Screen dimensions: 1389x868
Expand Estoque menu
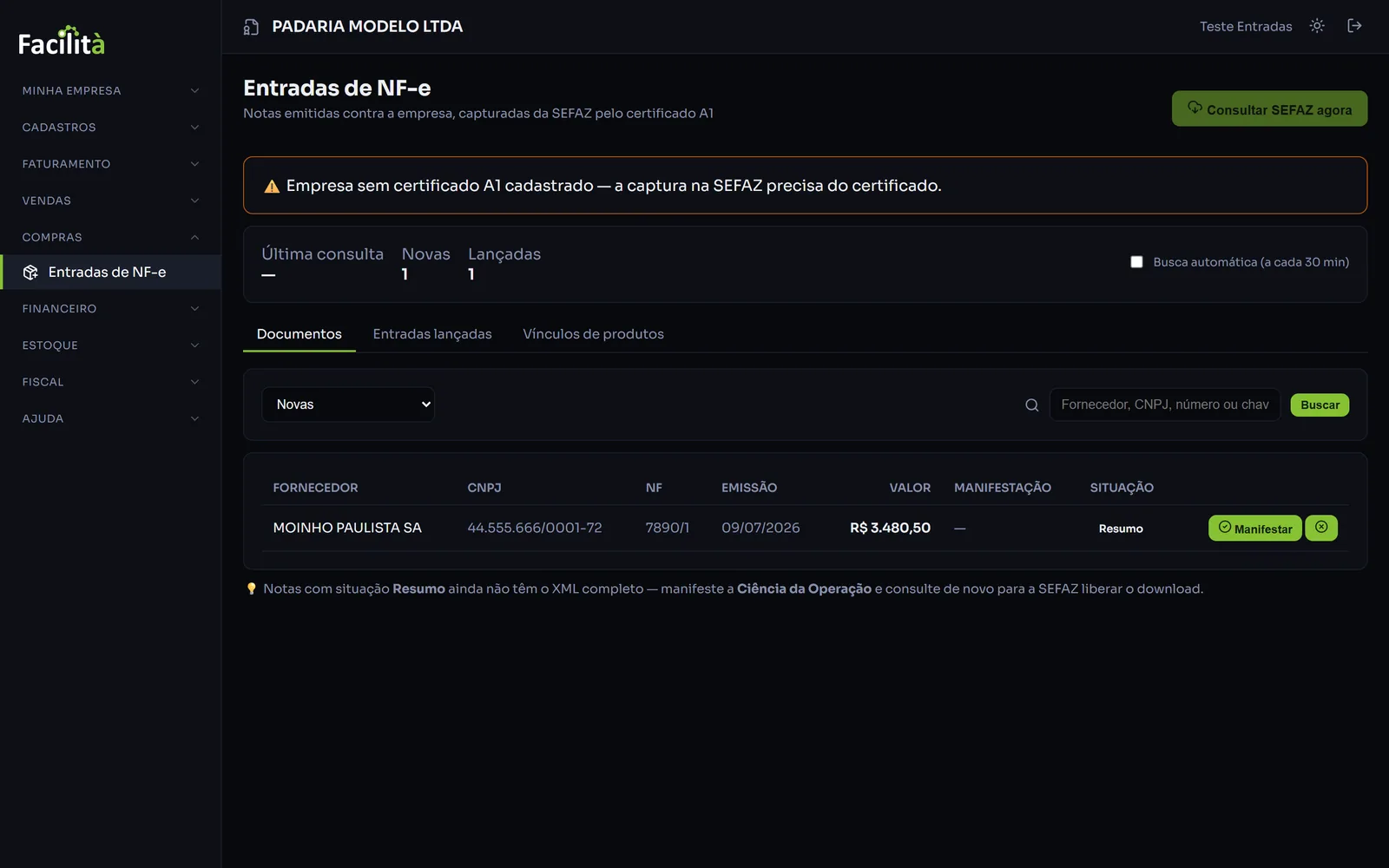[110, 345]
